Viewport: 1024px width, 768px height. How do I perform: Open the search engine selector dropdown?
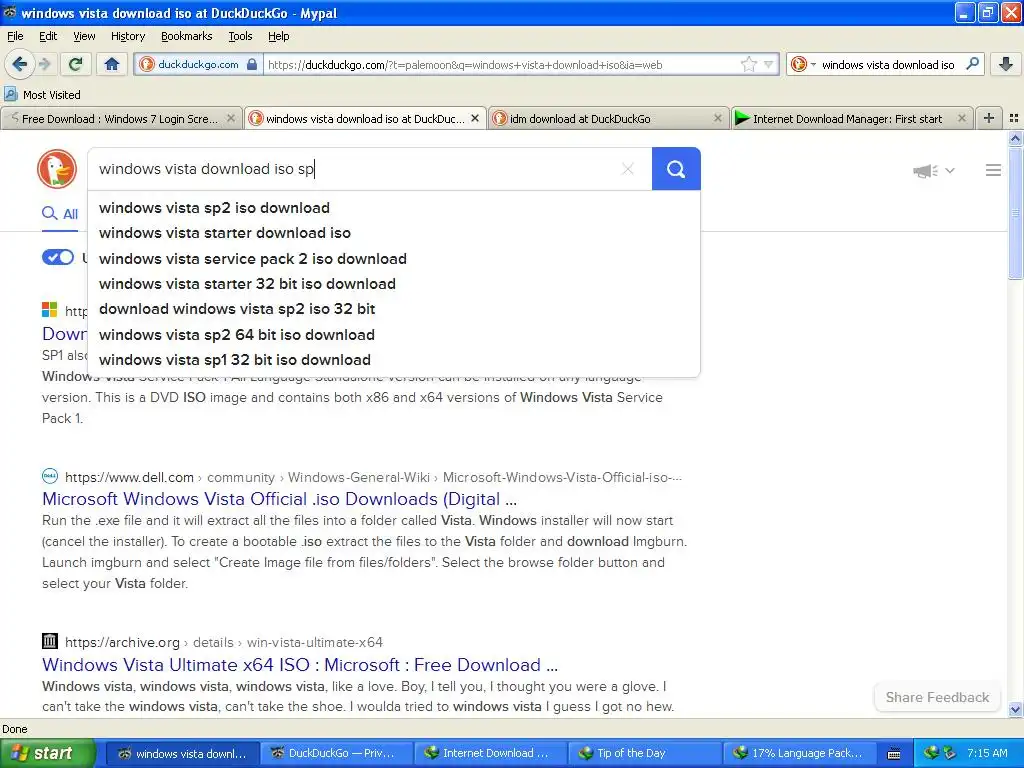(x=803, y=64)
